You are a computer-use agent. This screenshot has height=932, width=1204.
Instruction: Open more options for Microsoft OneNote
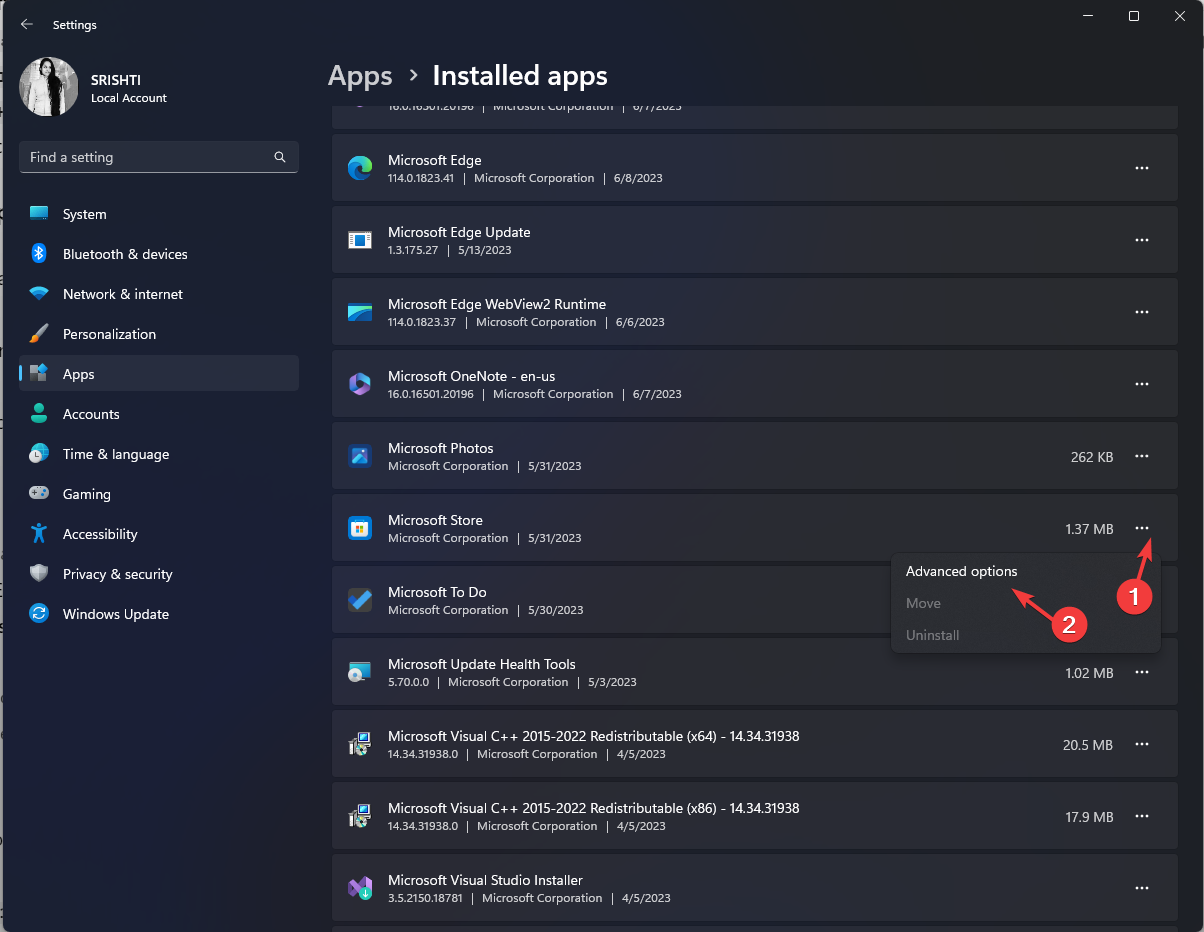coord(1142,384)
